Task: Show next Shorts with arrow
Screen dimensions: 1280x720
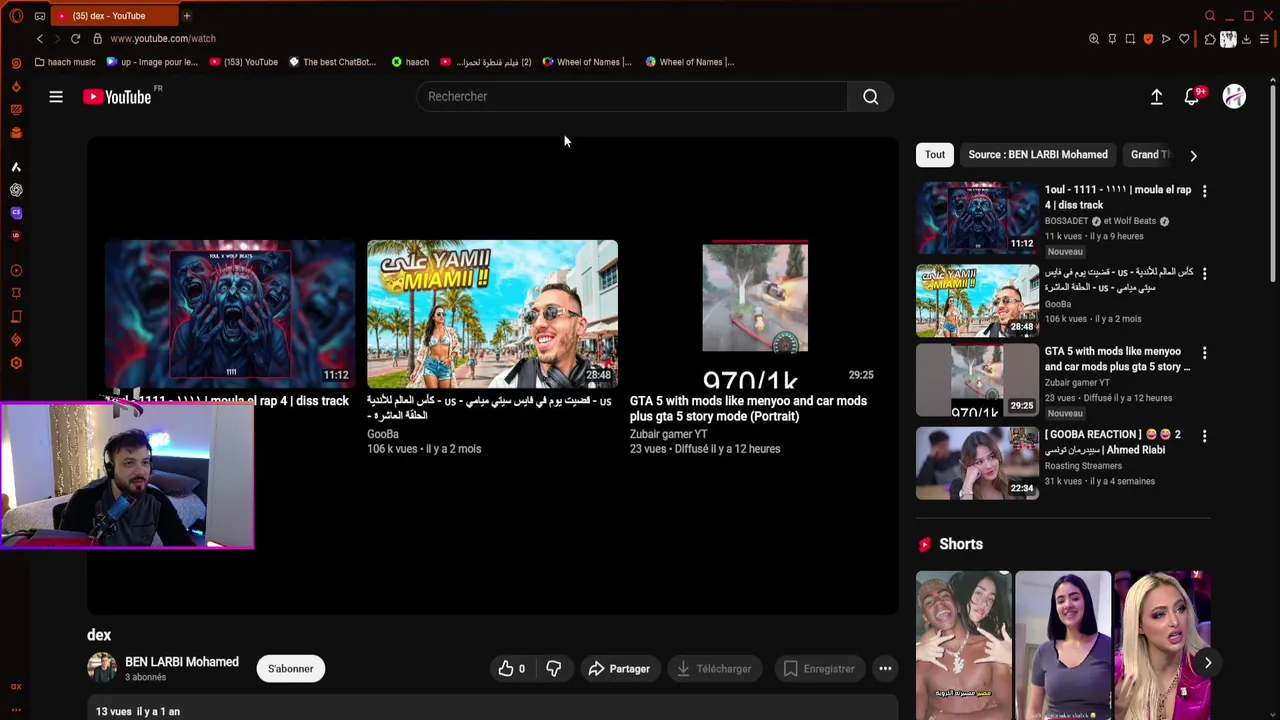Action: coord(1207,663)
